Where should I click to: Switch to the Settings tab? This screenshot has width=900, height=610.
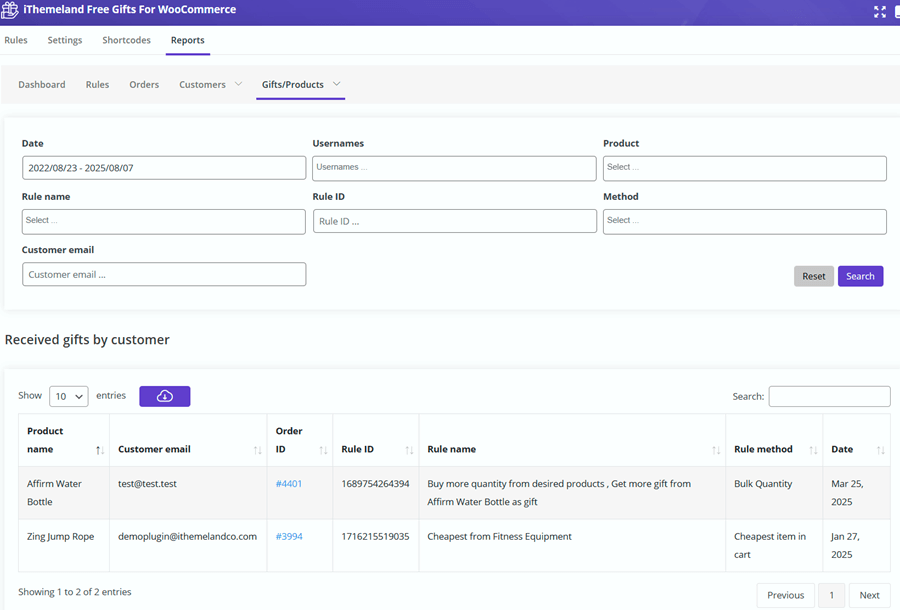65,40
